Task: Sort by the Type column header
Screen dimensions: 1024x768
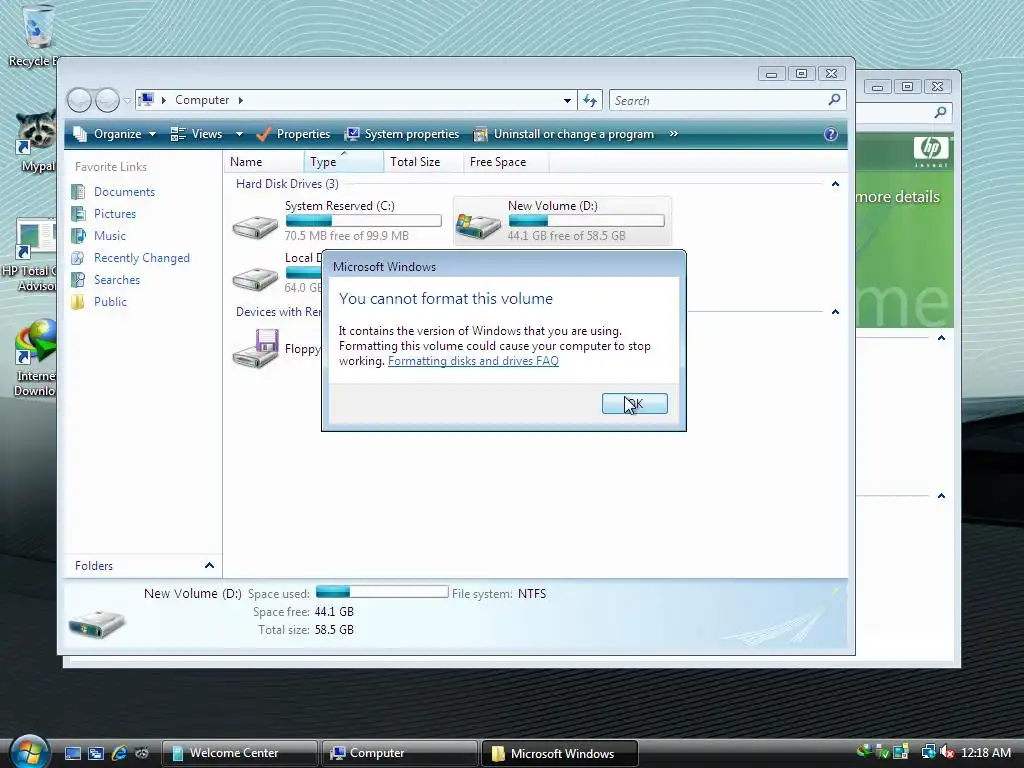Action: tap(344, 162)
